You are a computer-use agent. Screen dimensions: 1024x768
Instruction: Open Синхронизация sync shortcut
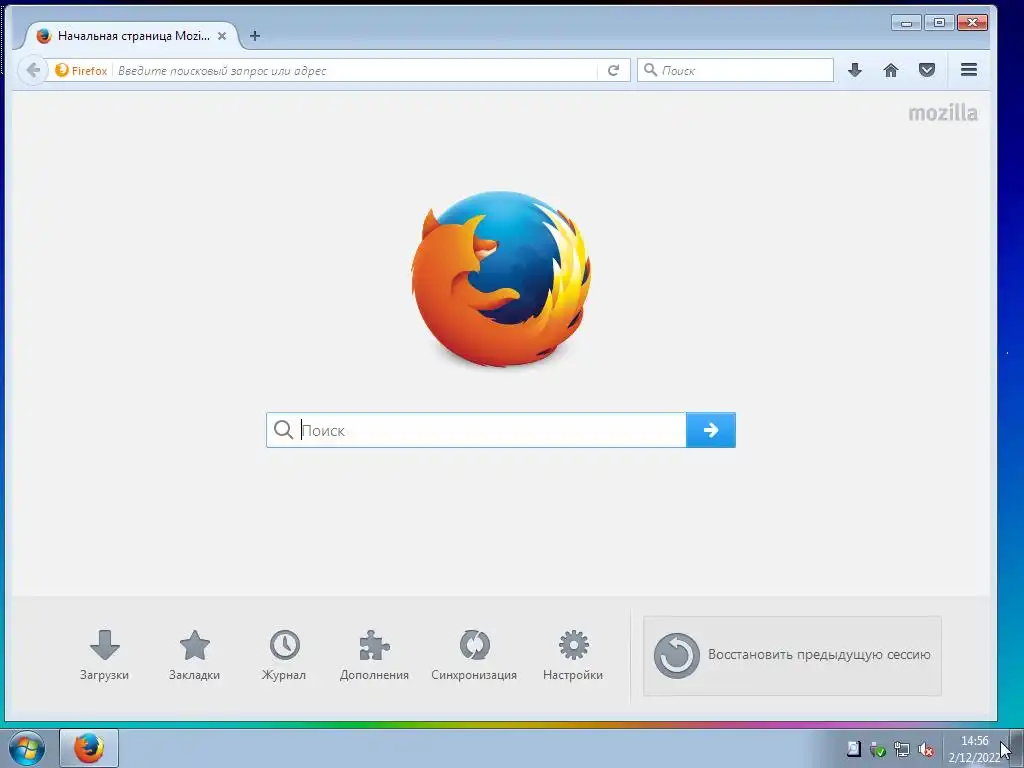[x=474, y=655]
